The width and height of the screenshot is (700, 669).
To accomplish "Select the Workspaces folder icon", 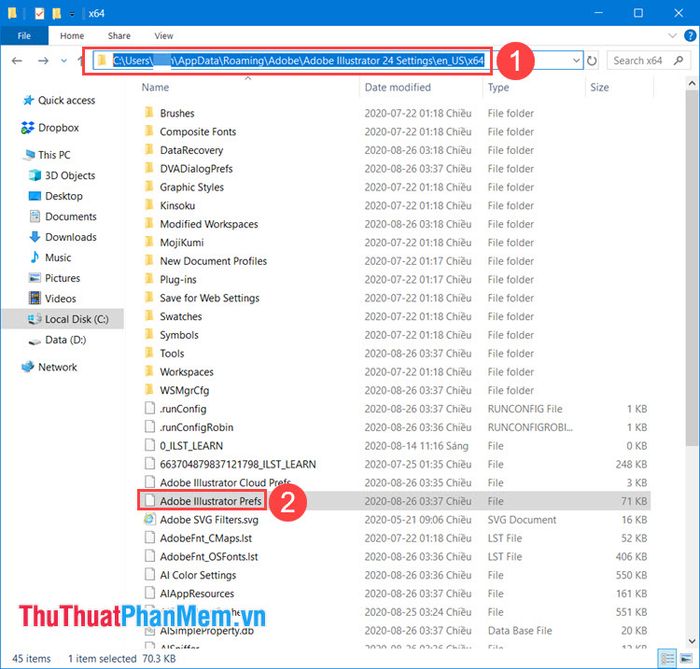I will coord(149,371).
